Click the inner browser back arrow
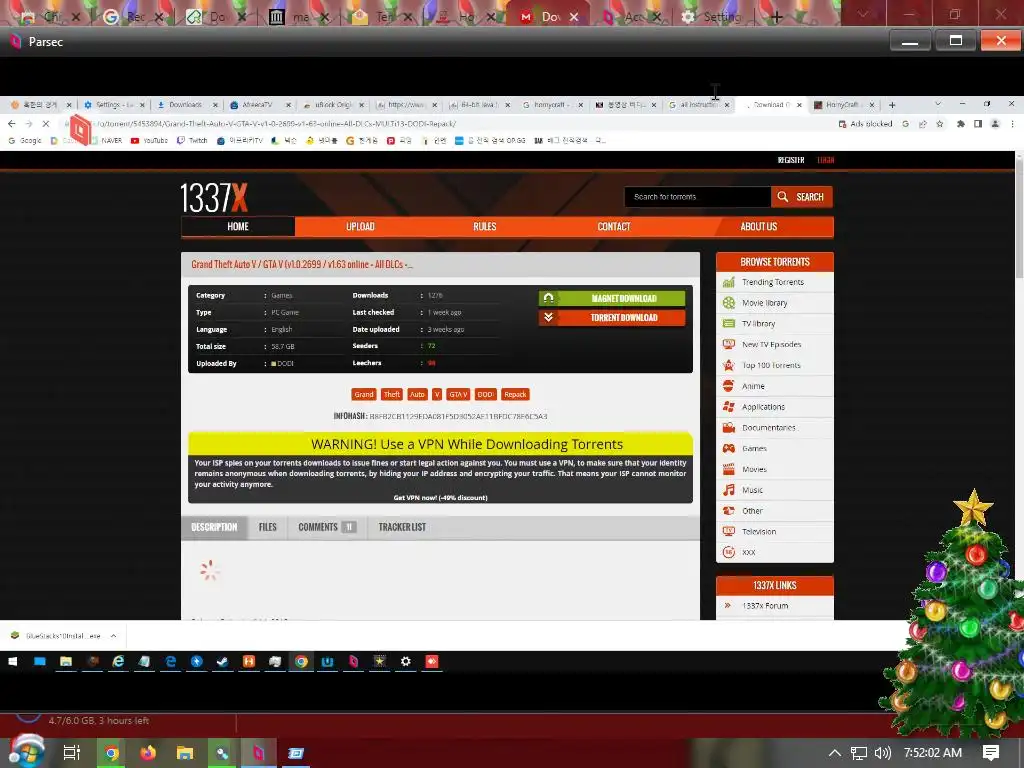Screen dimensions: 1024x768 point(12,123)
